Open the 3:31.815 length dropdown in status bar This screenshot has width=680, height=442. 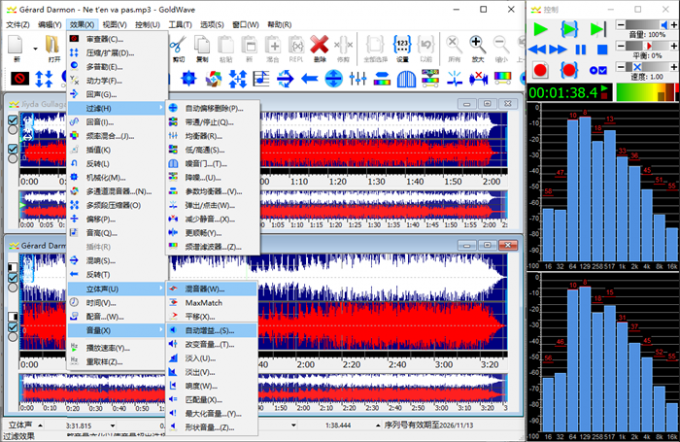coord(113,426)
